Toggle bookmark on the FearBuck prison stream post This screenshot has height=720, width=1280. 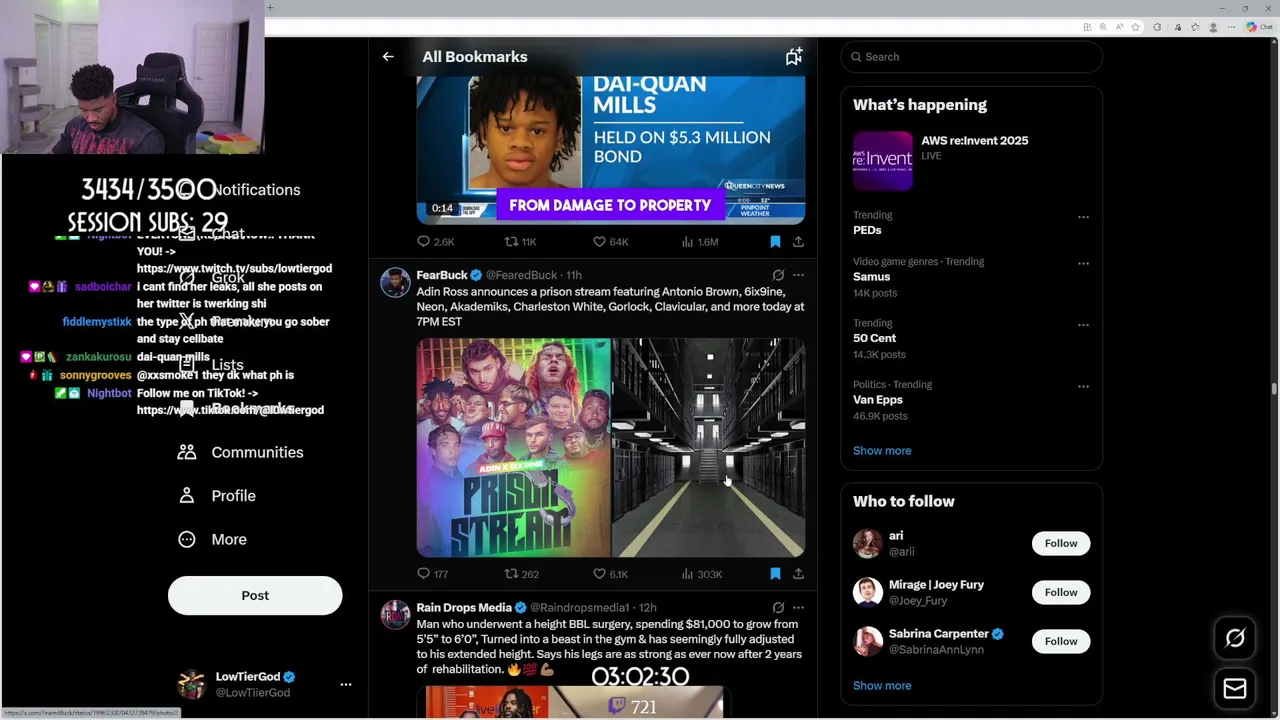[775, 574]
